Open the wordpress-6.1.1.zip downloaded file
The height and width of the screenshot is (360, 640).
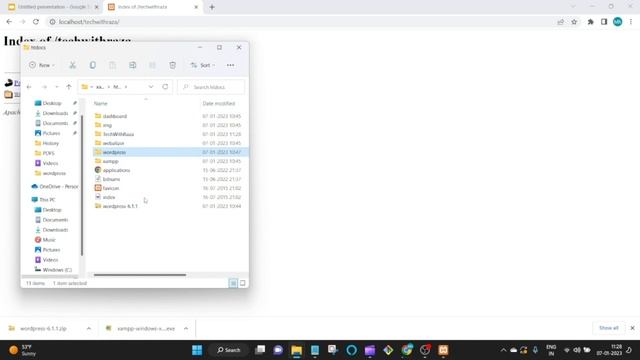point(43,328)
